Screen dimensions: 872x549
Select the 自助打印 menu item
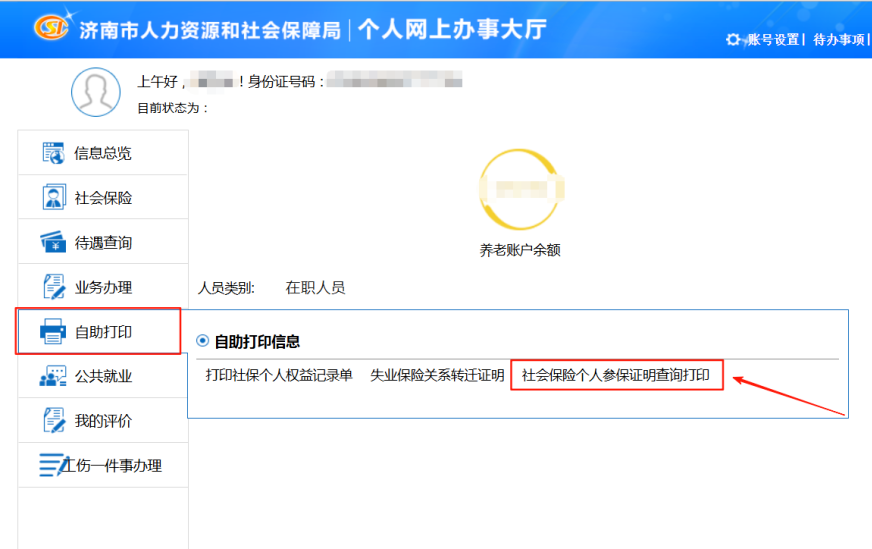(x=99, y=331)
